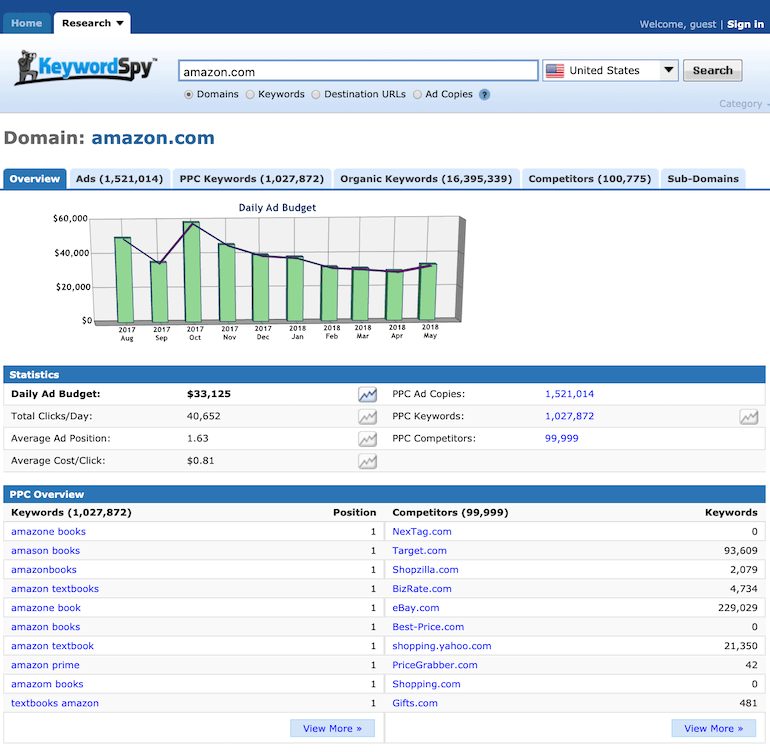Click the 40,652 Total Clicks/Day value
The image size is (770, 752).
pos(203,416)
